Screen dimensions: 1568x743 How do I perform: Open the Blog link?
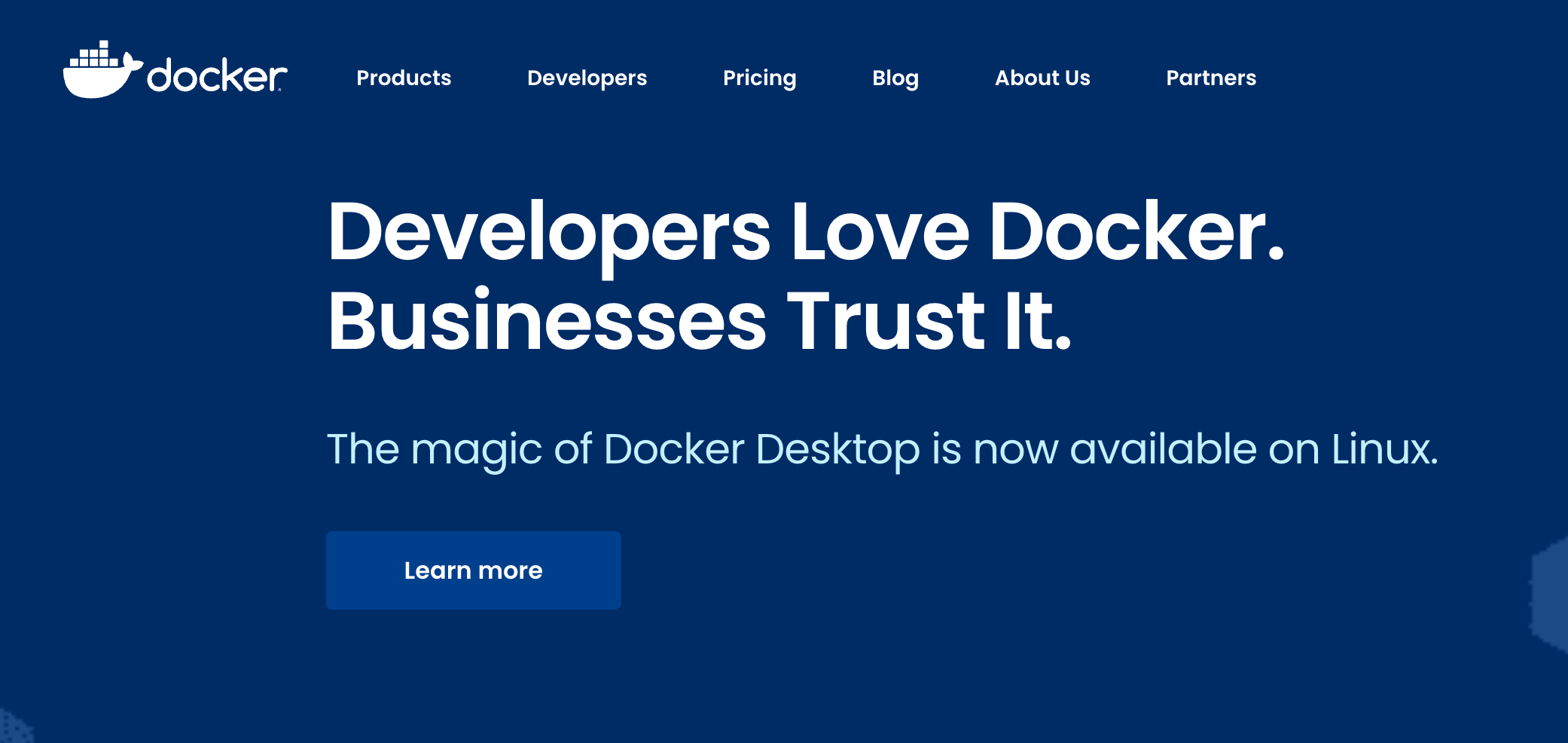click(x=895, y=78)
